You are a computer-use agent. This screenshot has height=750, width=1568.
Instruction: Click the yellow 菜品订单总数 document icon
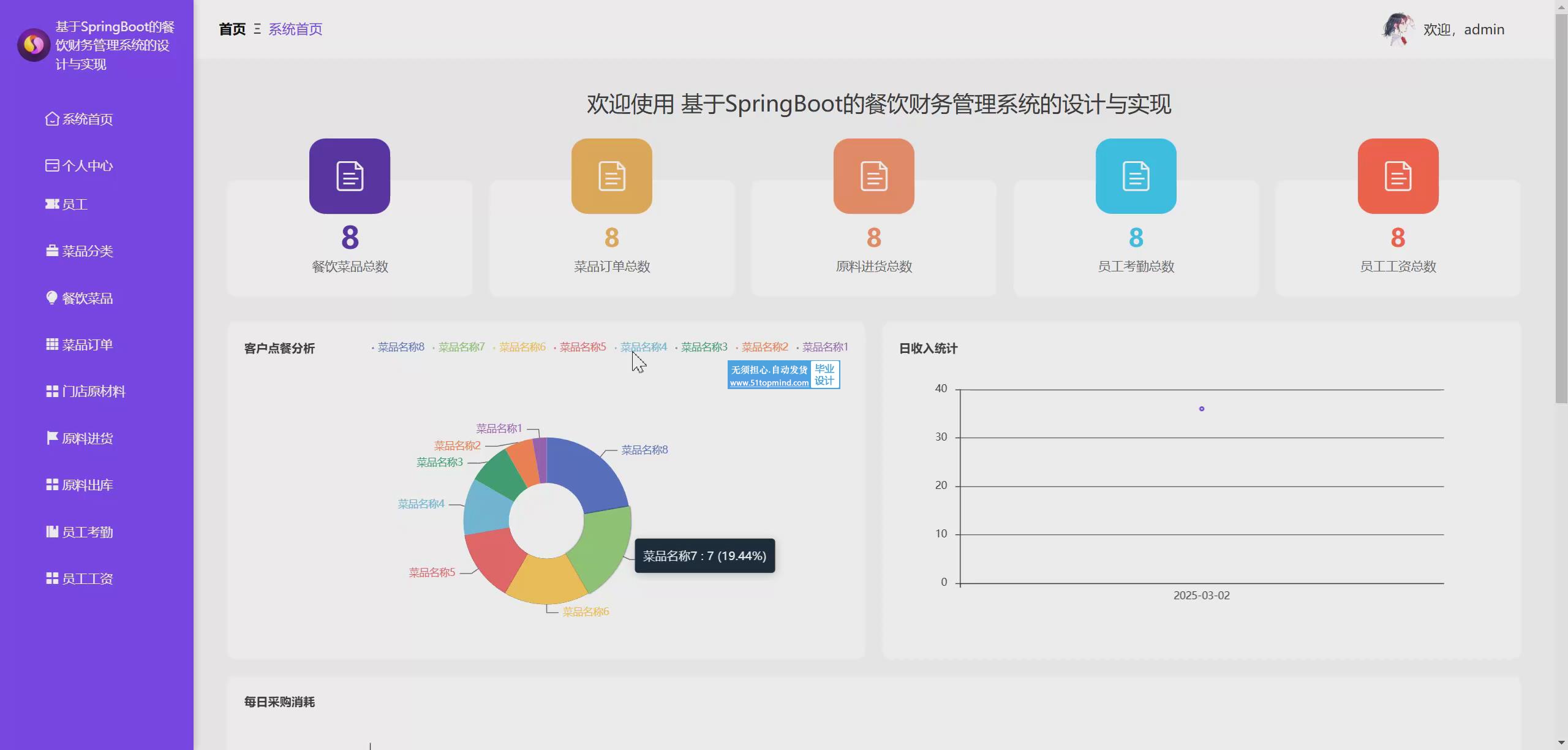(x=612, y=176)
